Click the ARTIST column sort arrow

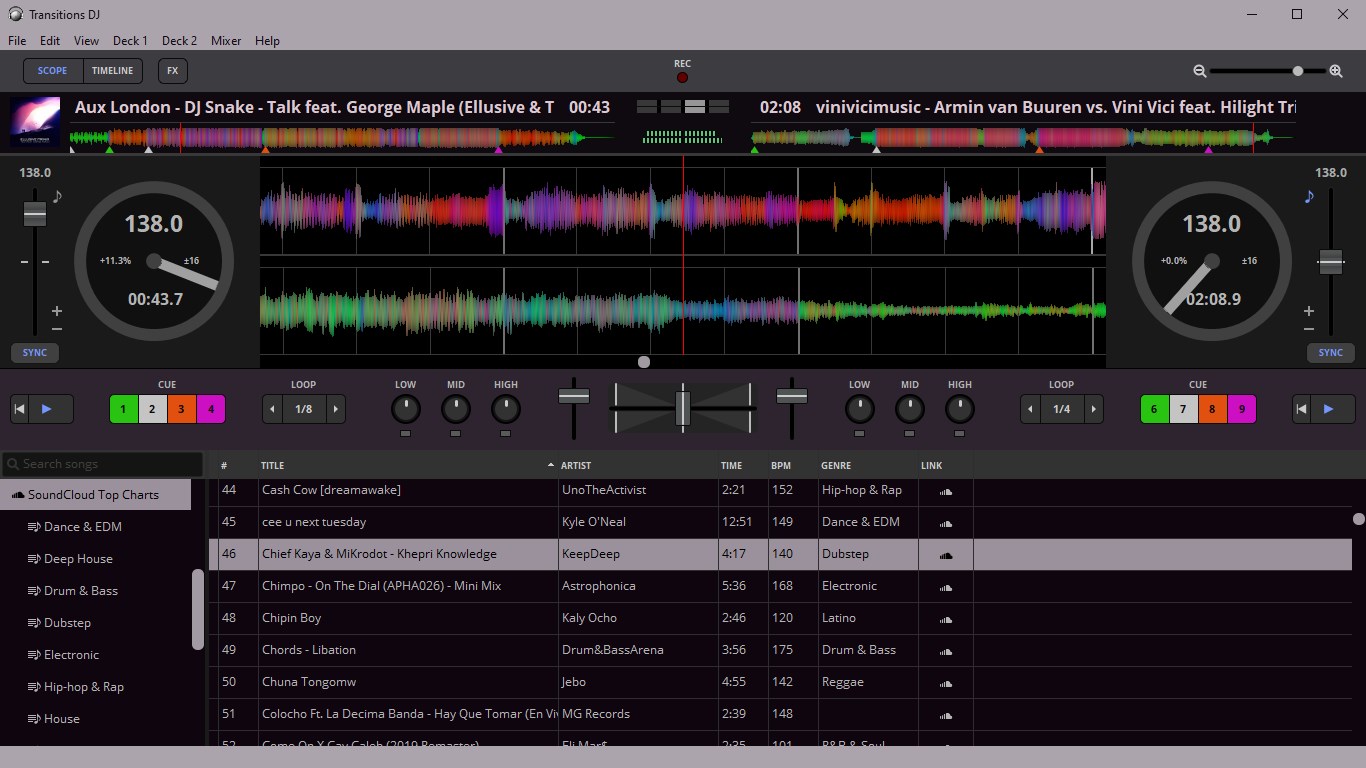550,465
